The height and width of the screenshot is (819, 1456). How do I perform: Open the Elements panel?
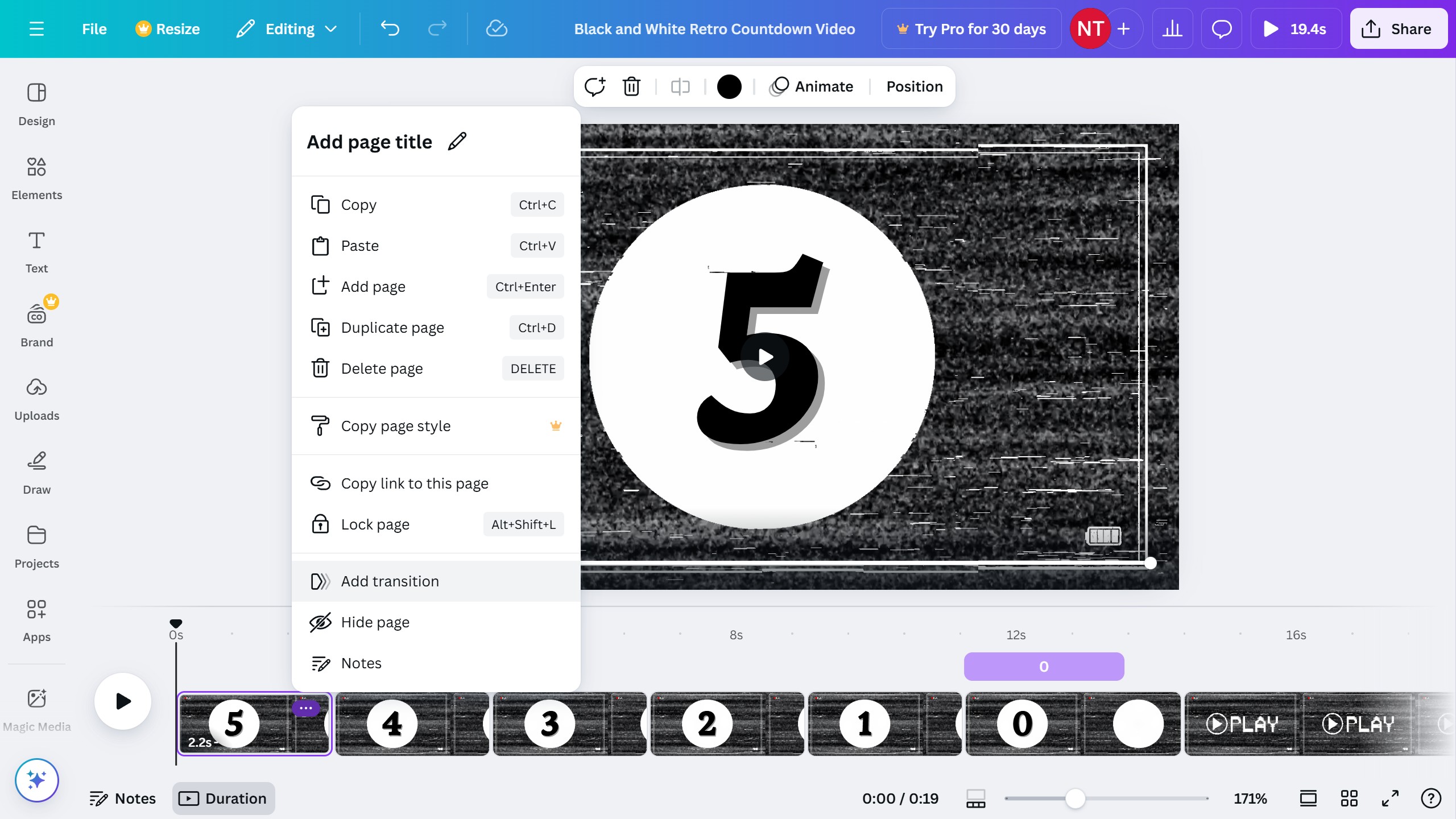[x=36, y=178]
